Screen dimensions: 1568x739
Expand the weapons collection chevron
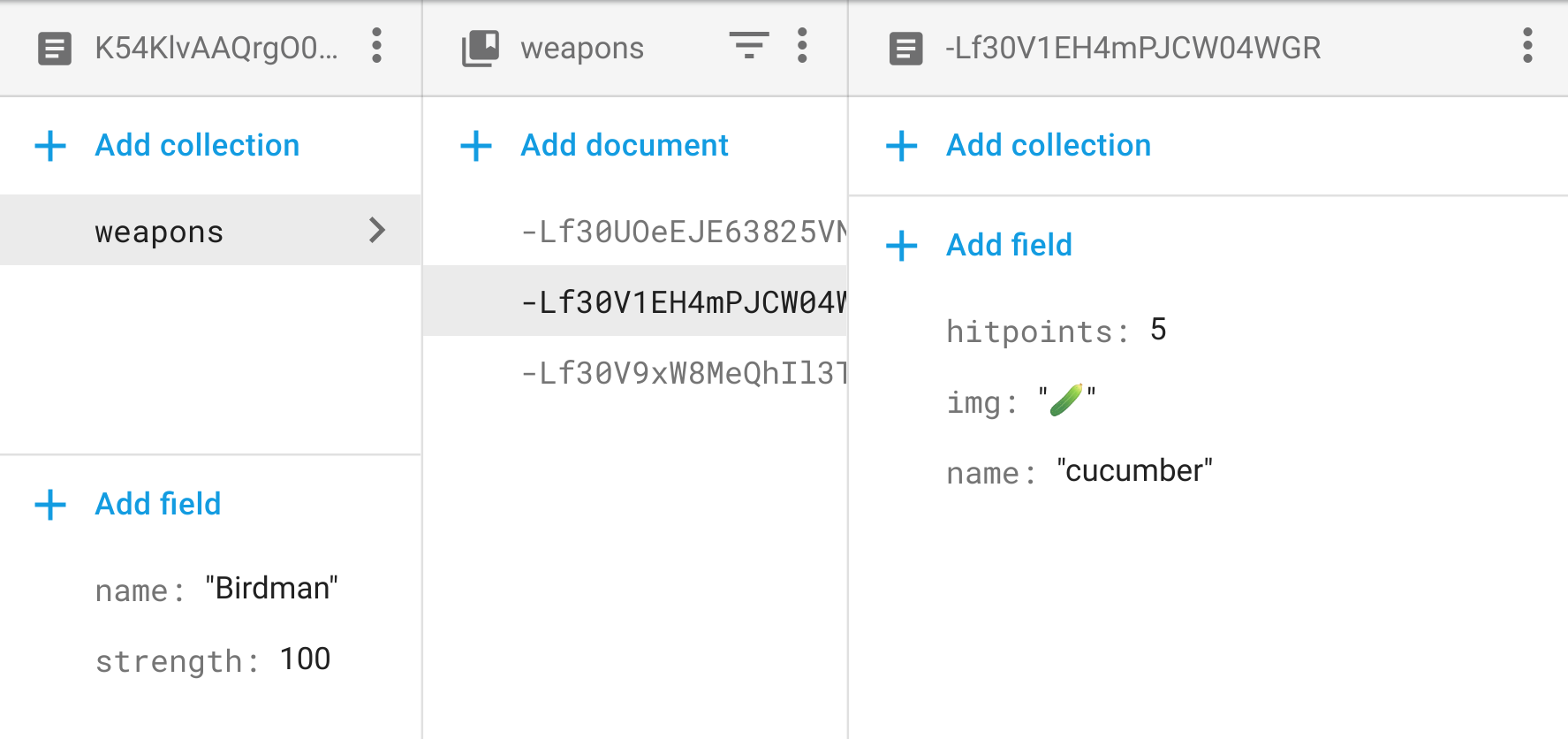click(378, 230)
